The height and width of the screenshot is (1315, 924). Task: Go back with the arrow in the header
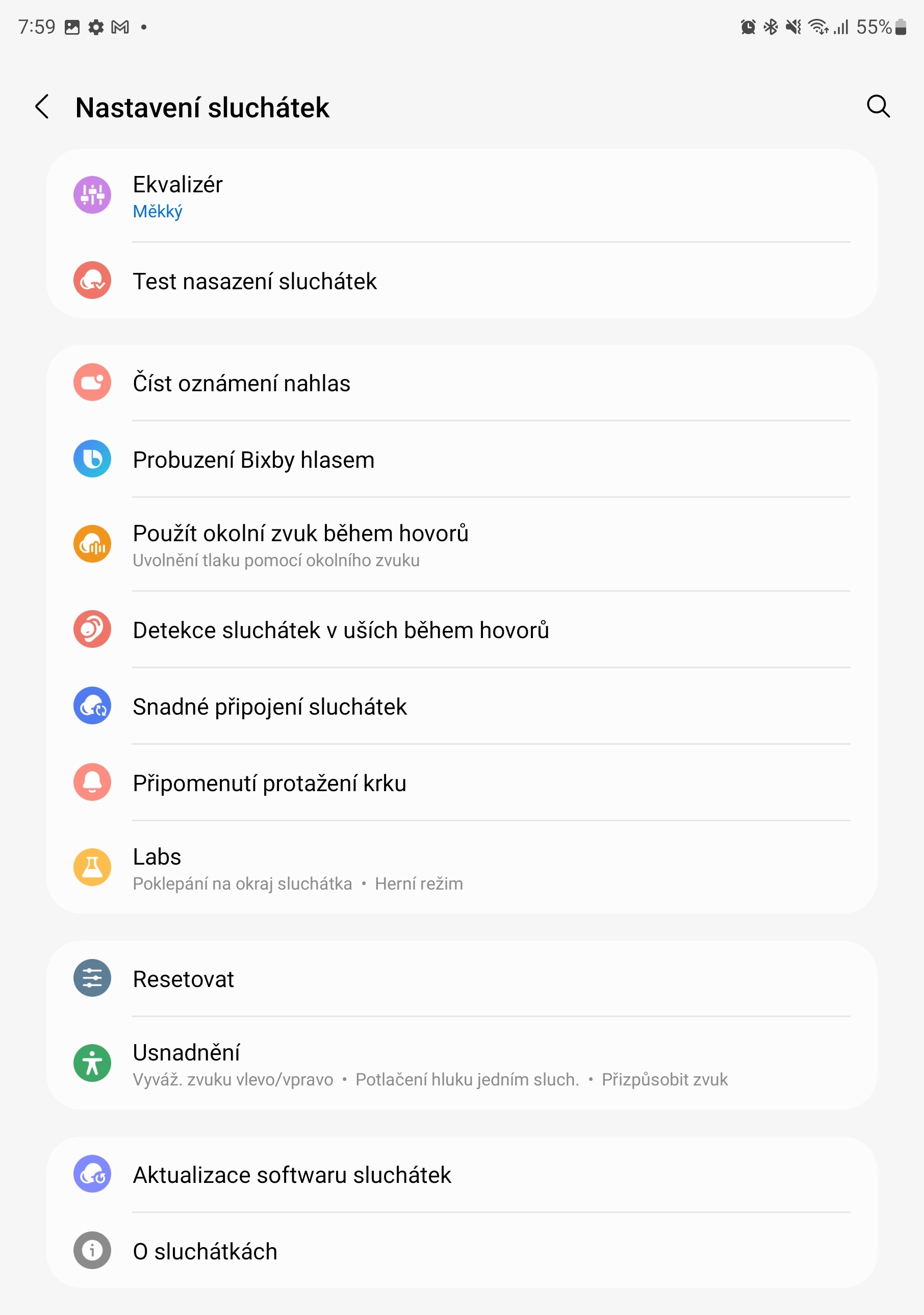[x=43, y=108]
